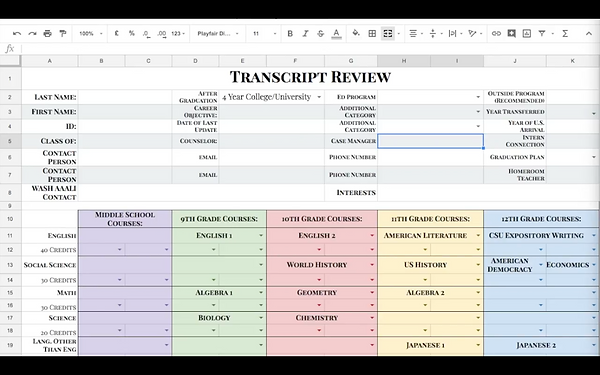Open the World History course dropdown
The image size is (600, 375).
[372, 265]
